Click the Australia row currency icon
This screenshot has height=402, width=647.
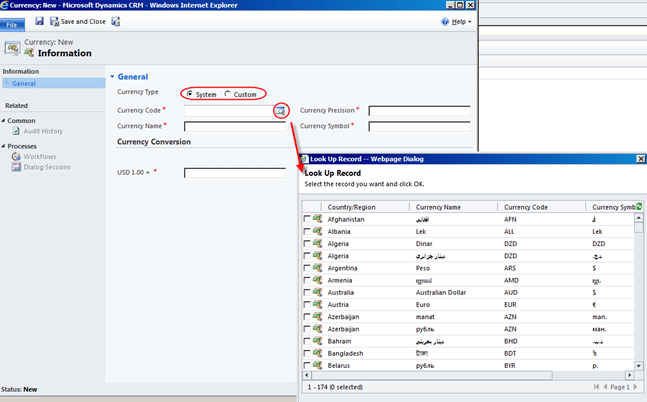[317, 292]
